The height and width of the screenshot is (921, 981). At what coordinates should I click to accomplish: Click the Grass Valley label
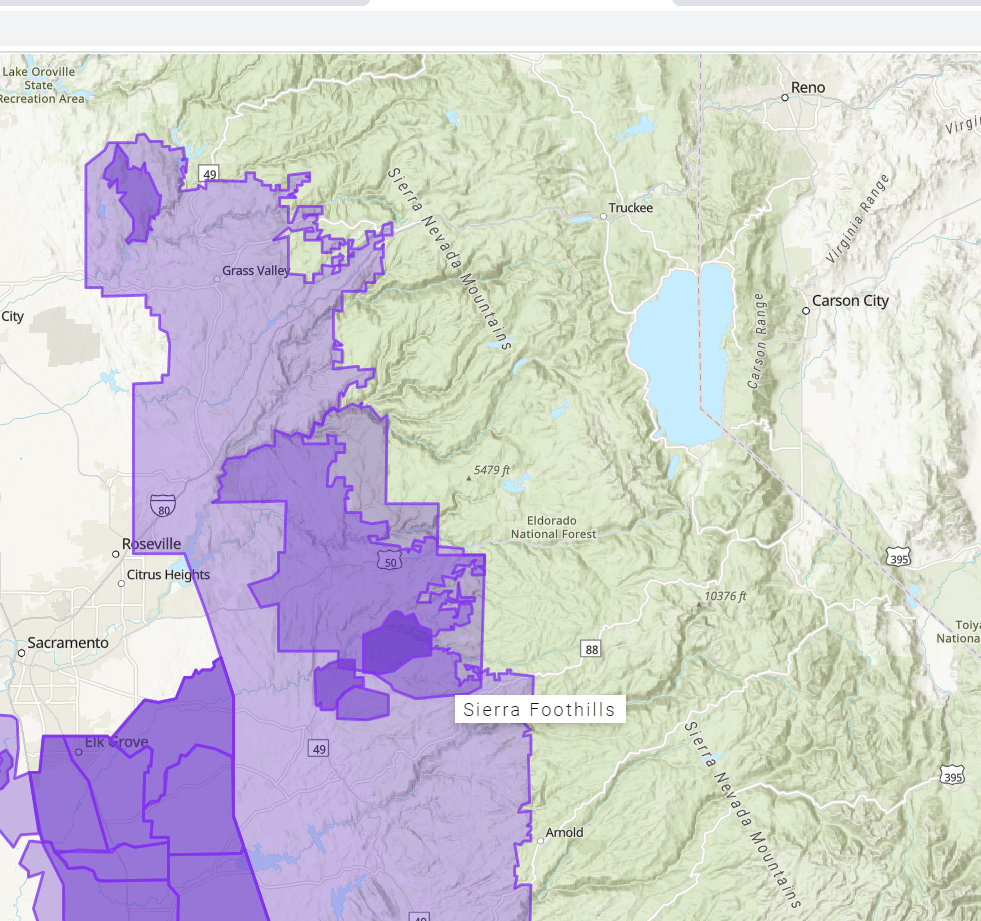[255, 271]
